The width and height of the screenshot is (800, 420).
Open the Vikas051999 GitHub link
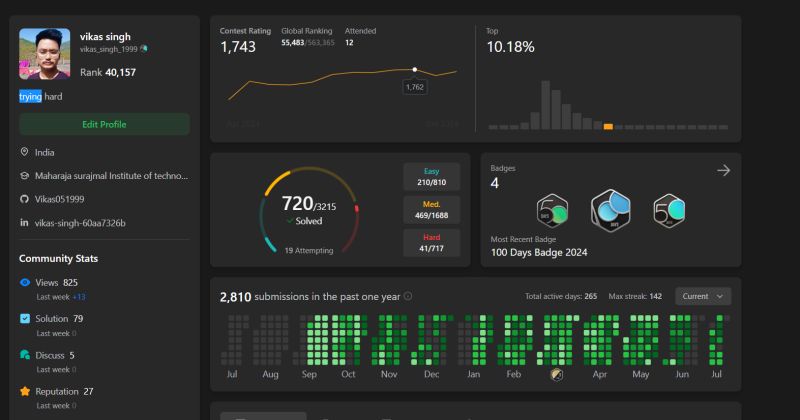pyautogui.click(x=59, y=199)
